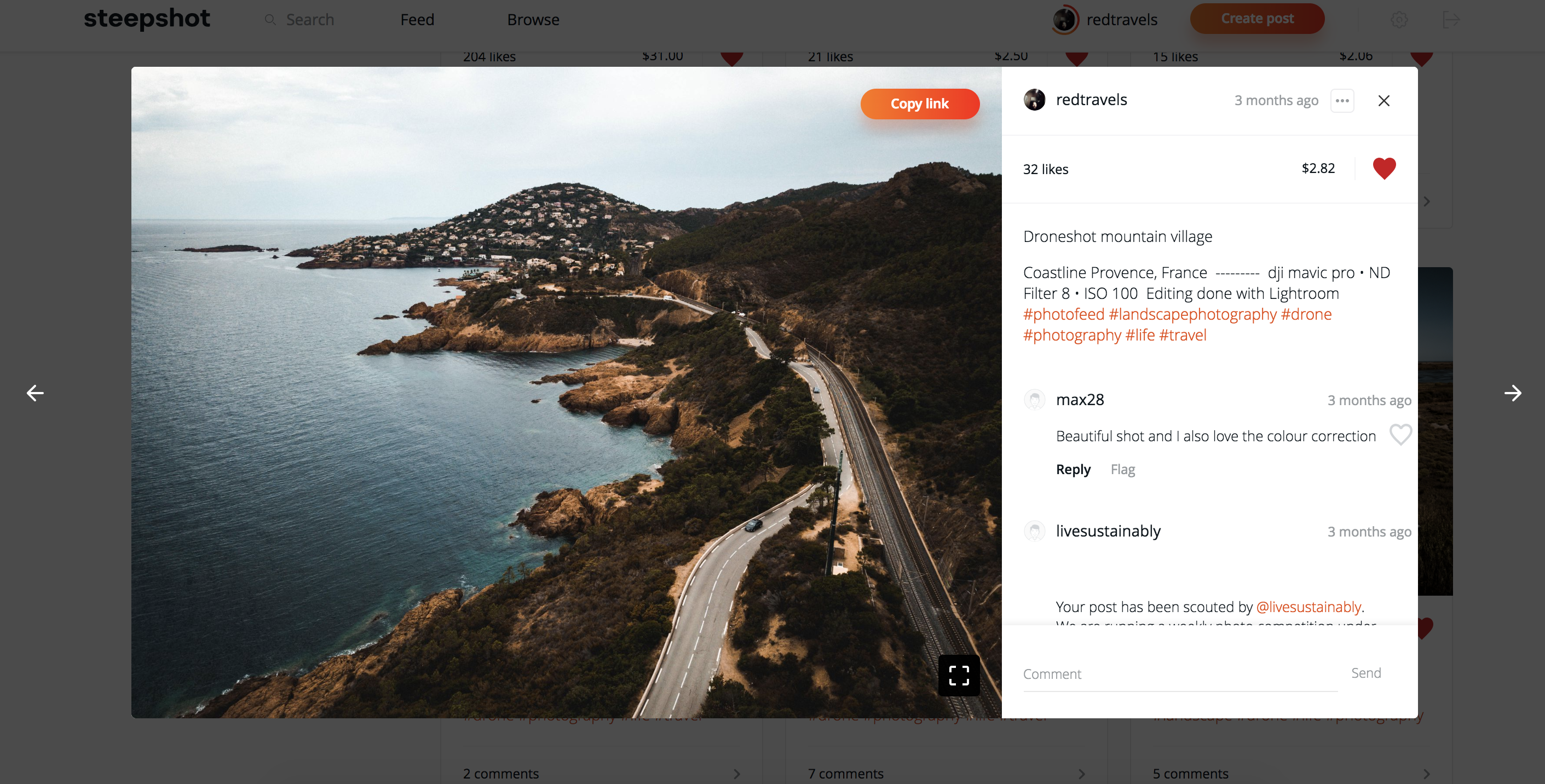
Task: Open livesustainably's profile name
Action: click(1108, 531)
